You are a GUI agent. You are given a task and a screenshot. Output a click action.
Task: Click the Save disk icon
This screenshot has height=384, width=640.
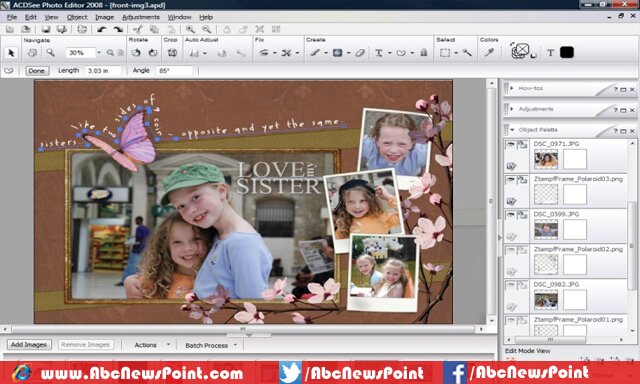coord(46,29)
